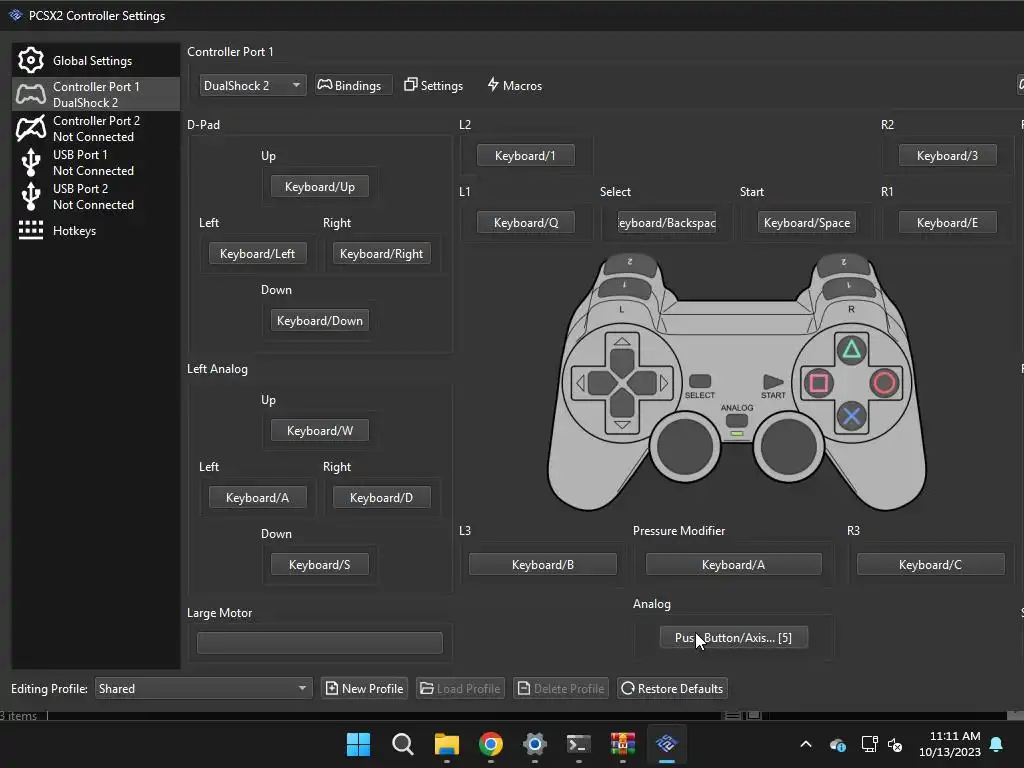Switch to the Macros tab
Screen dimensions: 1024x768
click(515, 86)
